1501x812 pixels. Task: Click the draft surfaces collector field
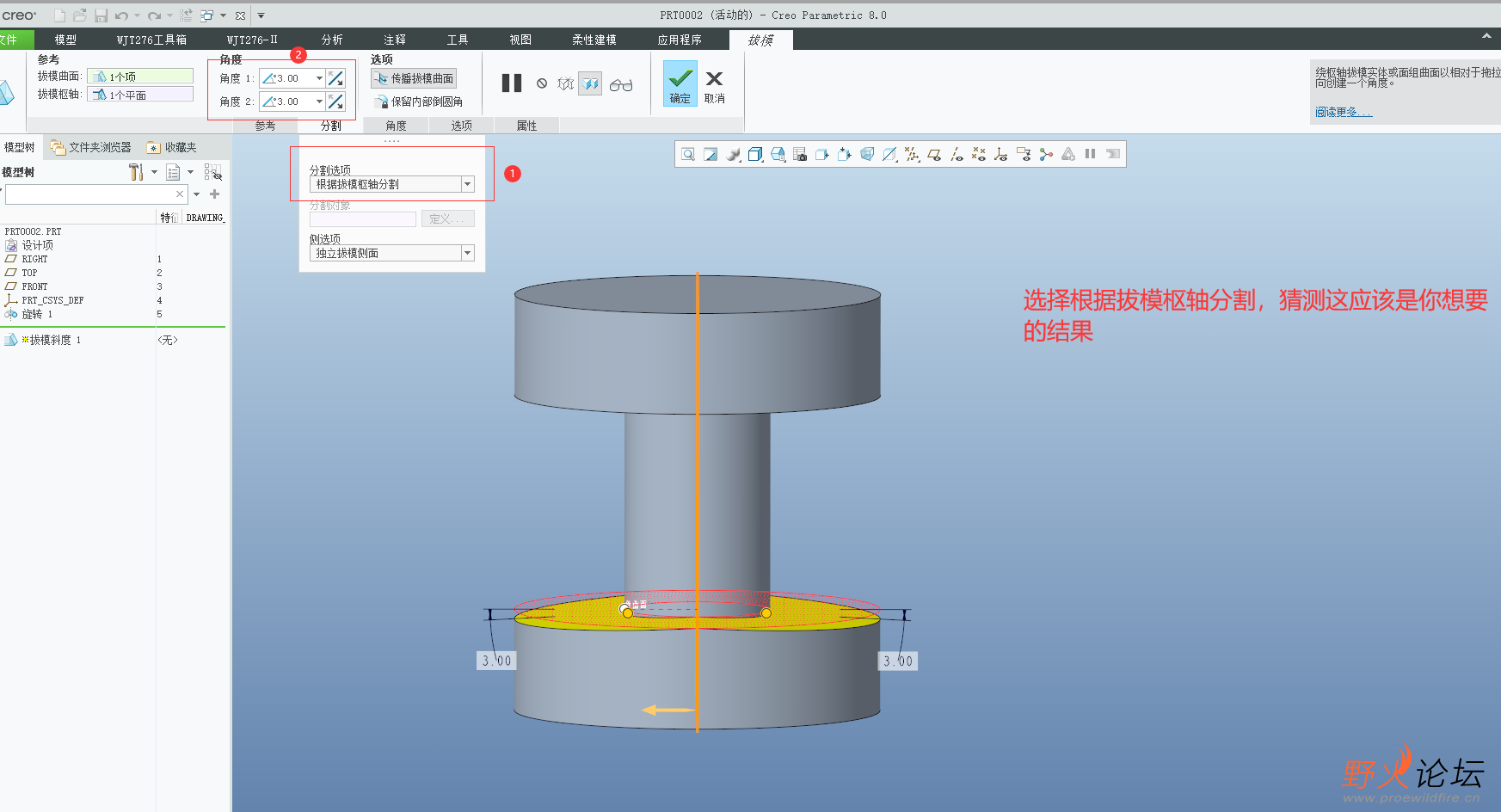click(x=140, y=77)
